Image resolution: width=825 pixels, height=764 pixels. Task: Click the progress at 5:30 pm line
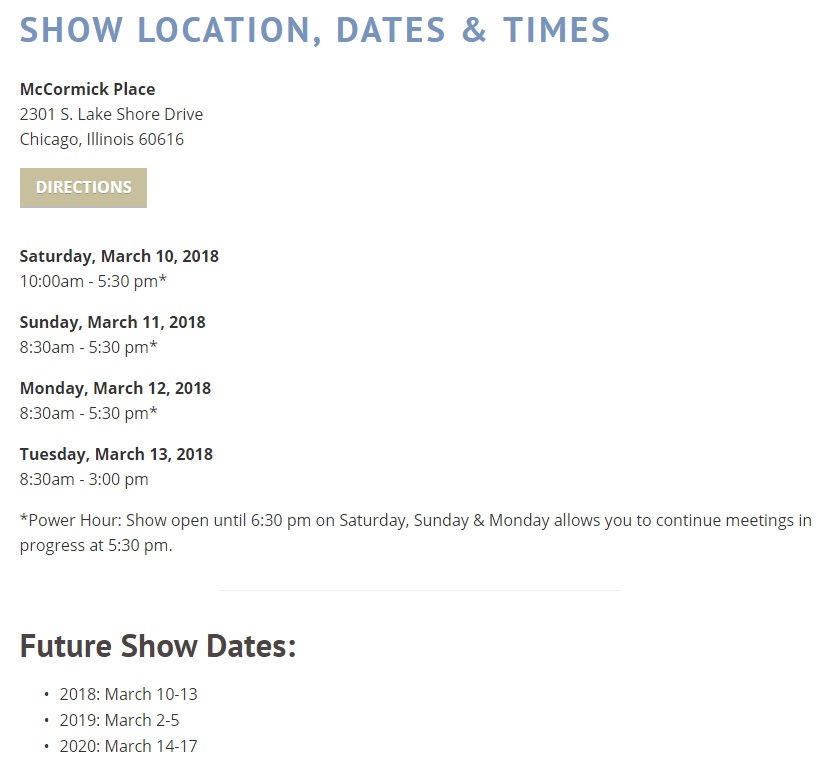click(x=96, y=546)
